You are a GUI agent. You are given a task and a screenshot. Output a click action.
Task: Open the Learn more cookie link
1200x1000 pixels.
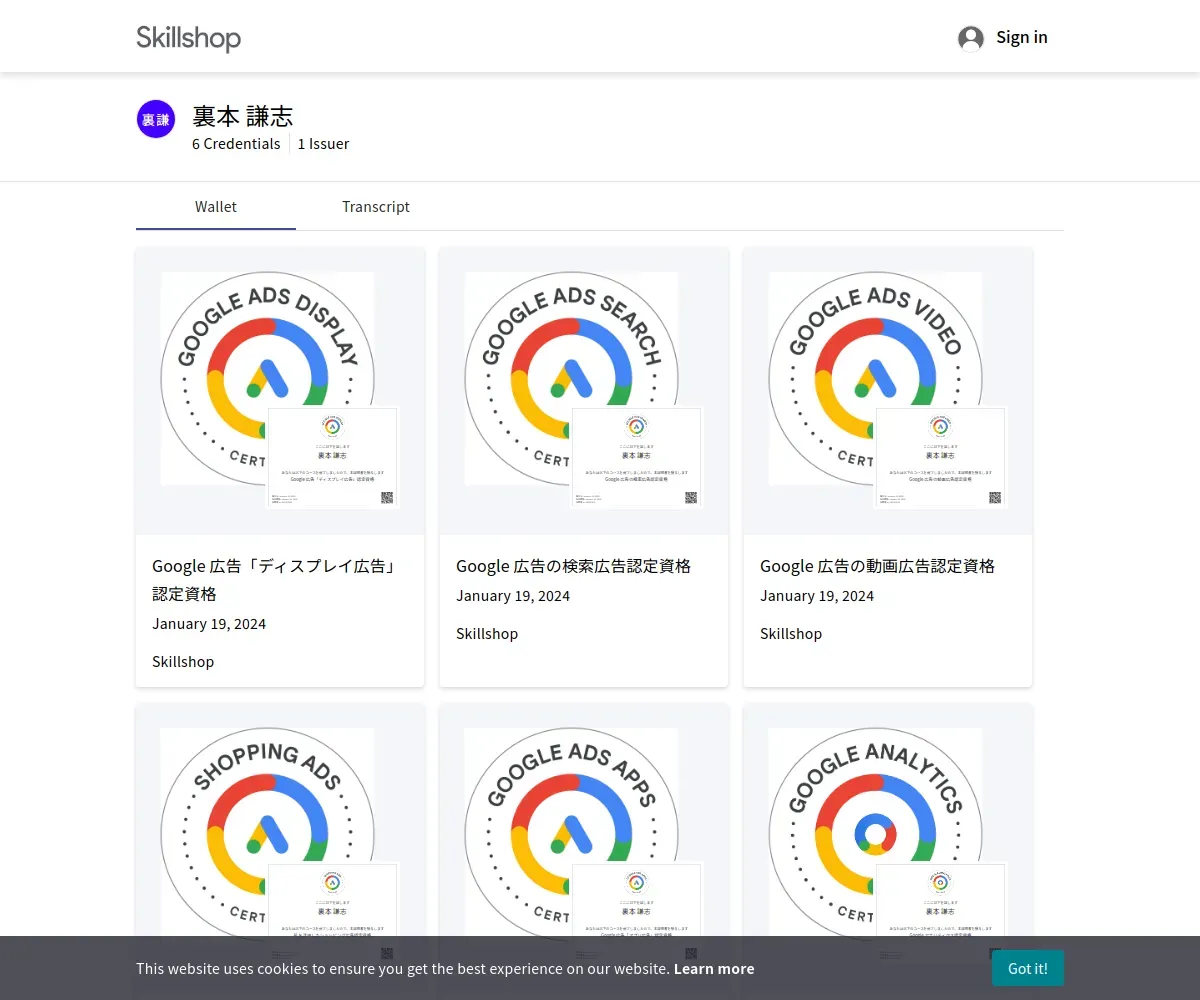(714, 969)
